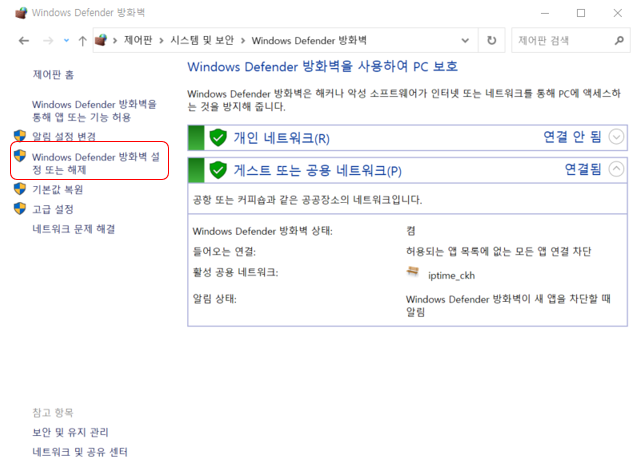Click shield icon beside 기본값 복원
The image size is (637, 470).
(20, 189)
